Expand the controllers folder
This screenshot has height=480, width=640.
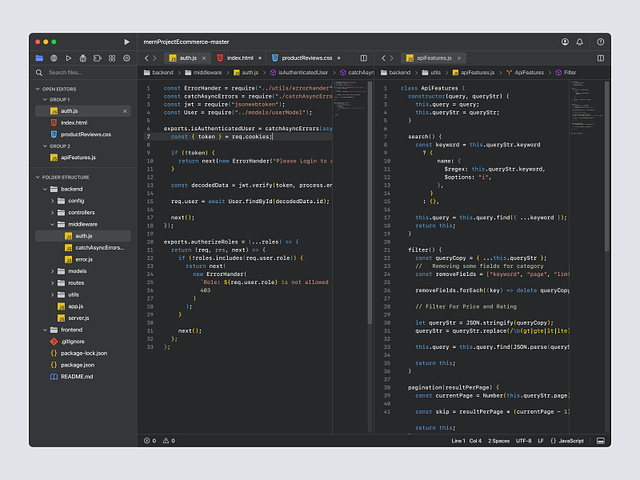[82, 212]
